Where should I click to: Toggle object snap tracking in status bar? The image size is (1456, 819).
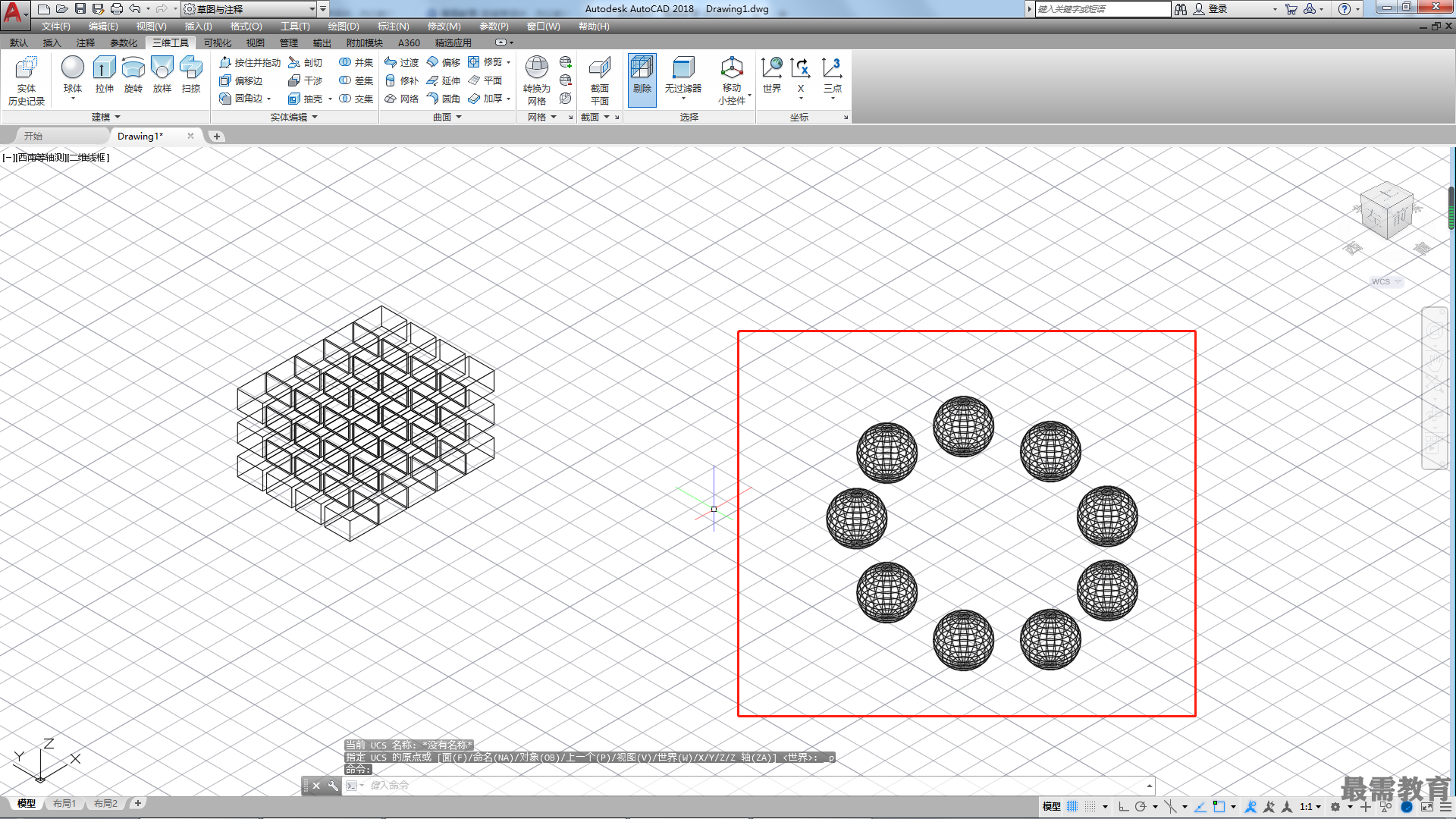pos(1200,806)
